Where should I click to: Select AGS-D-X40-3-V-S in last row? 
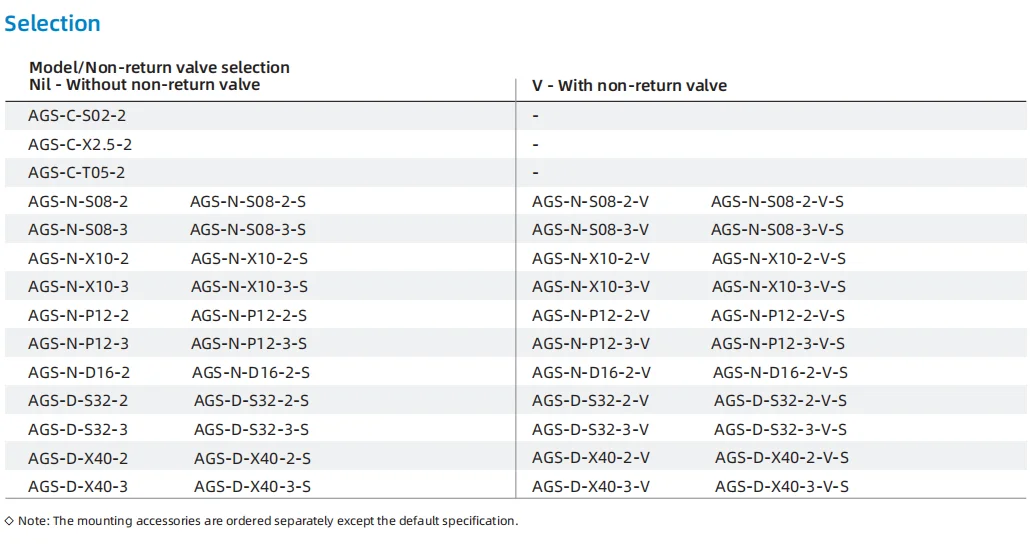[x=782, y=487]
